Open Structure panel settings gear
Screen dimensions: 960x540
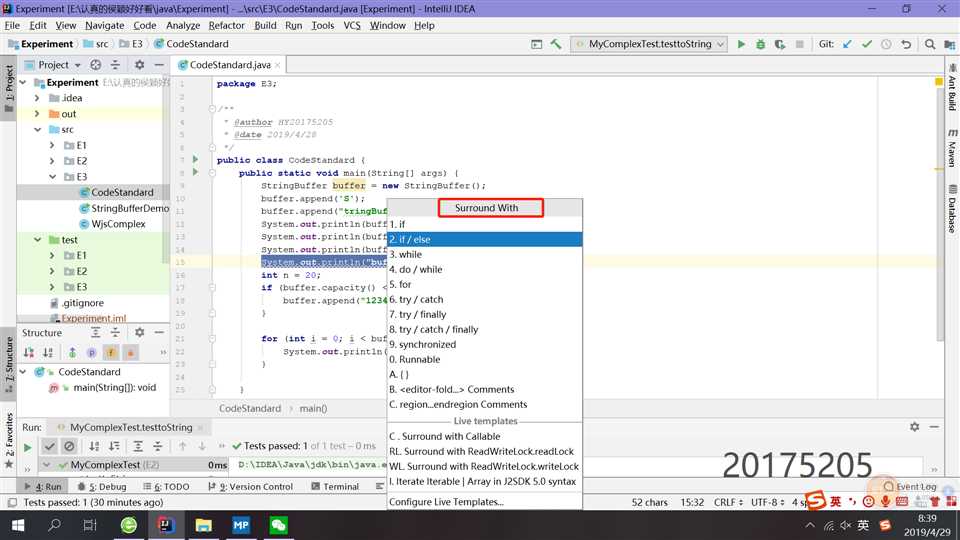pyautogui.click(x=140, y=332)
